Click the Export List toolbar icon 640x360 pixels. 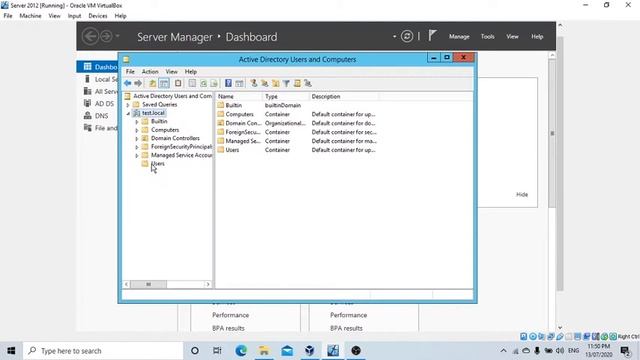click(x=214, y=83)
